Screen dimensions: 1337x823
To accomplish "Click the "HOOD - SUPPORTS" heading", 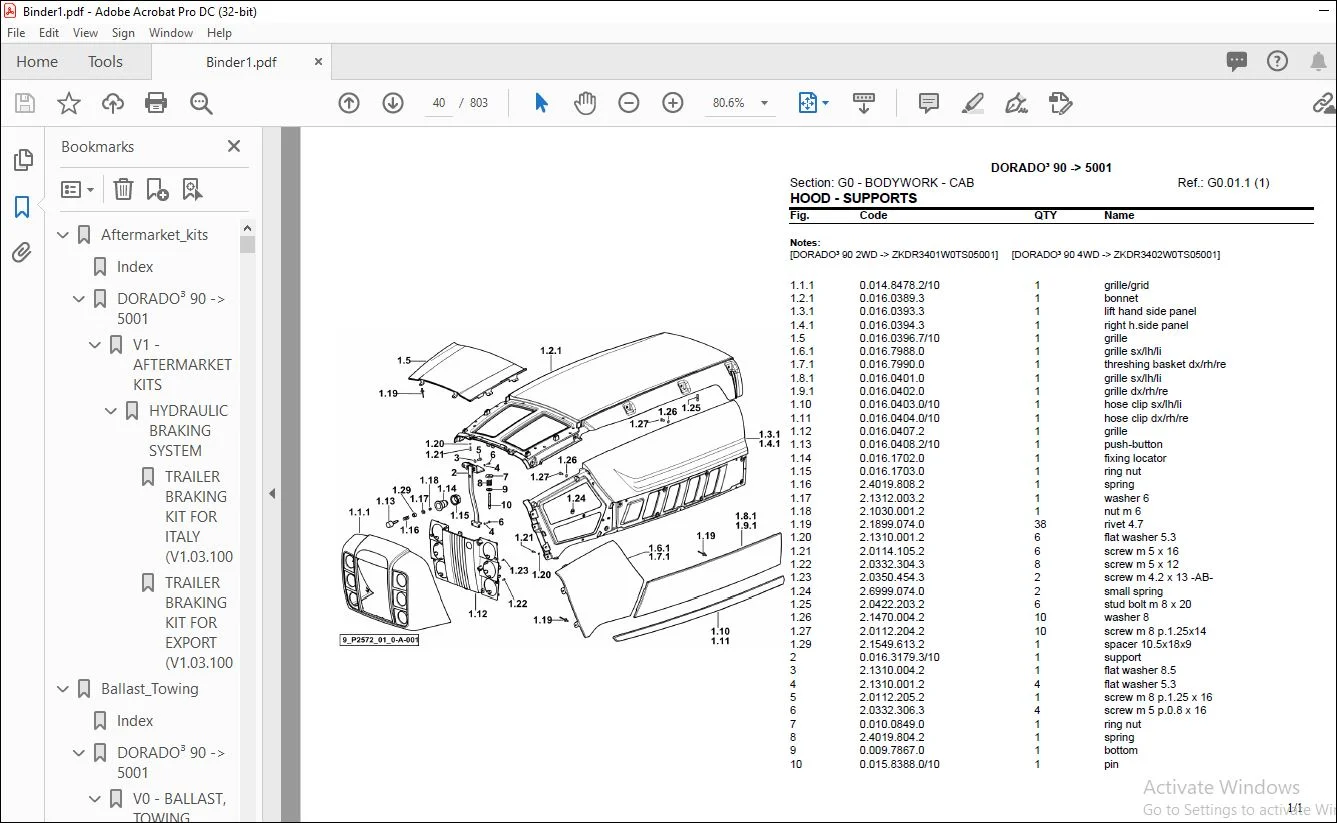I will tap(853, 198).
